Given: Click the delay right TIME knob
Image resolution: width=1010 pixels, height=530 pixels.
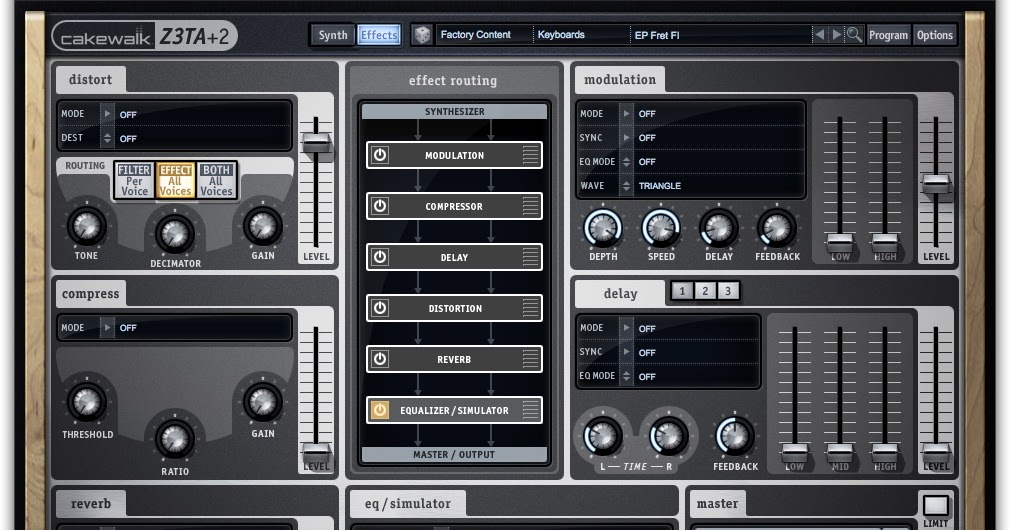Looking at the screenshot, I should (x=668, y=437).
